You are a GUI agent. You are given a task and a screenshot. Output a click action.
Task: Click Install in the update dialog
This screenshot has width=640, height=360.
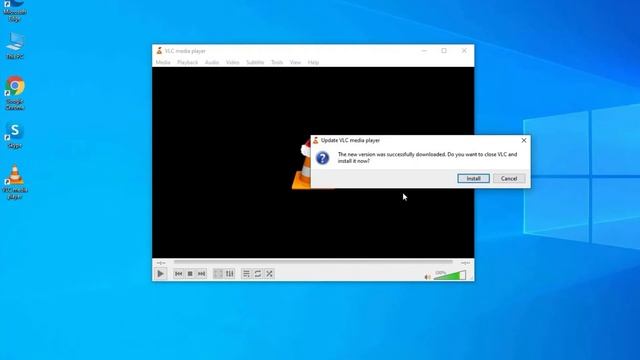click(473, 178)
